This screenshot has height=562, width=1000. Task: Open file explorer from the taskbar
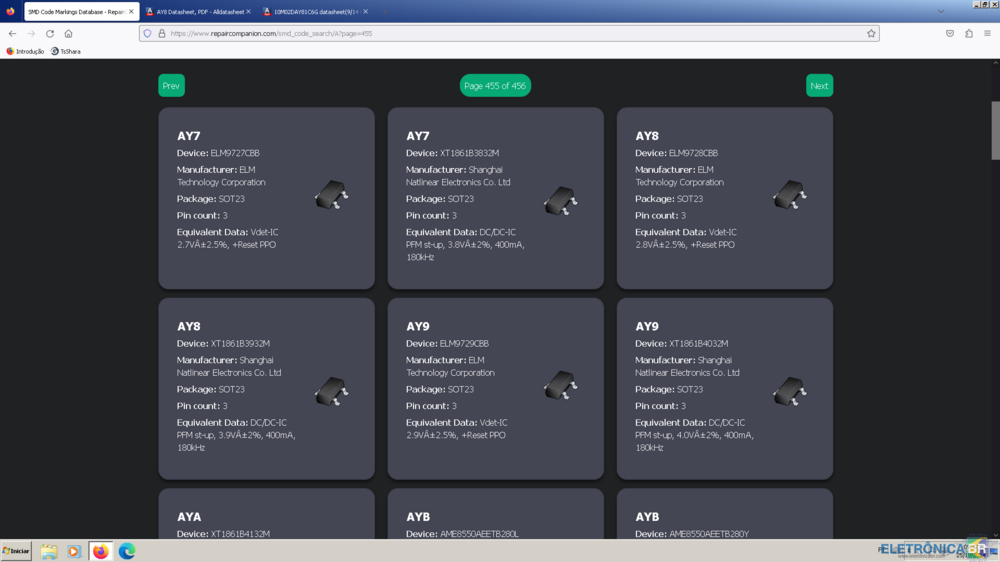tap(49, 551)
